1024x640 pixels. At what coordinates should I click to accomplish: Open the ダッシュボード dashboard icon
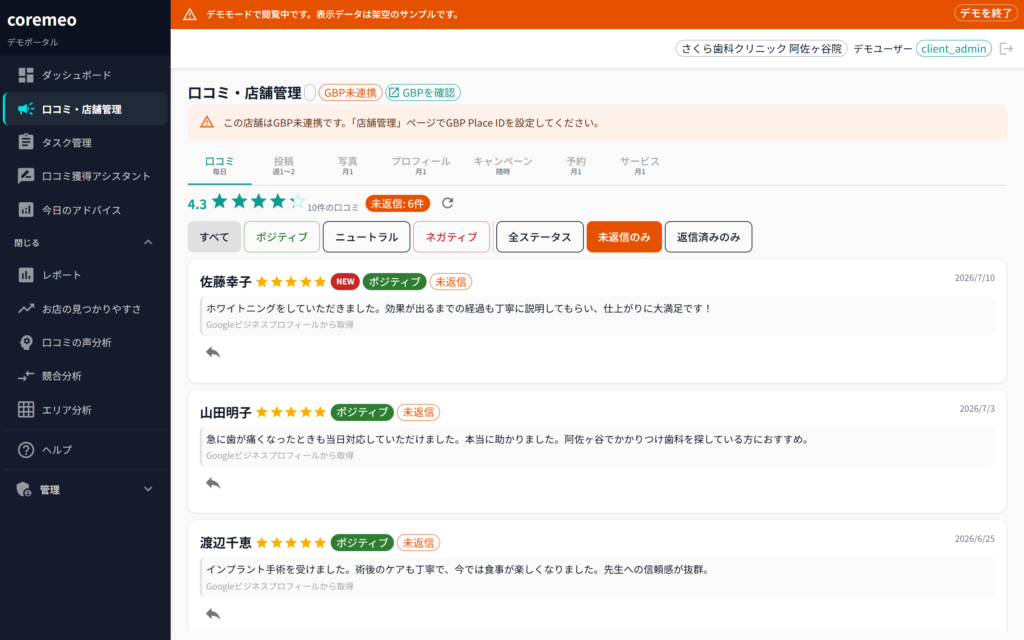click(25, 75)
